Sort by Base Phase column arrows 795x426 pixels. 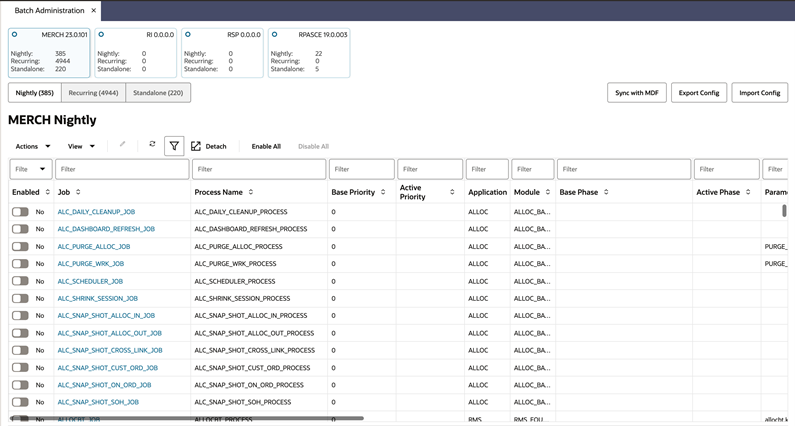click(606, 192)
